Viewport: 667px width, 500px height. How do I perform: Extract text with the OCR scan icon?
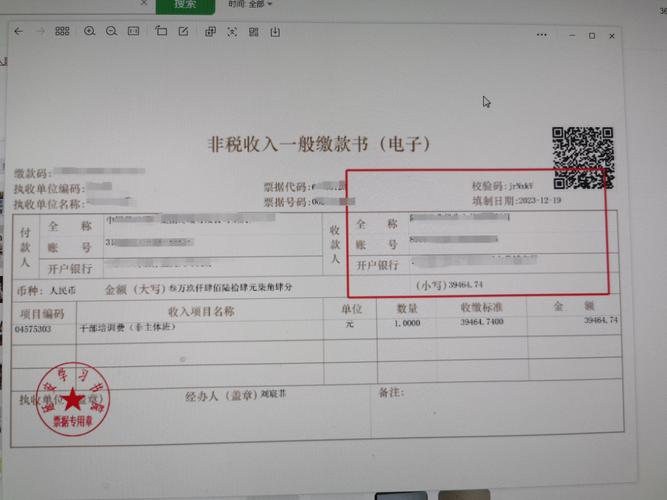coord(232,32)
